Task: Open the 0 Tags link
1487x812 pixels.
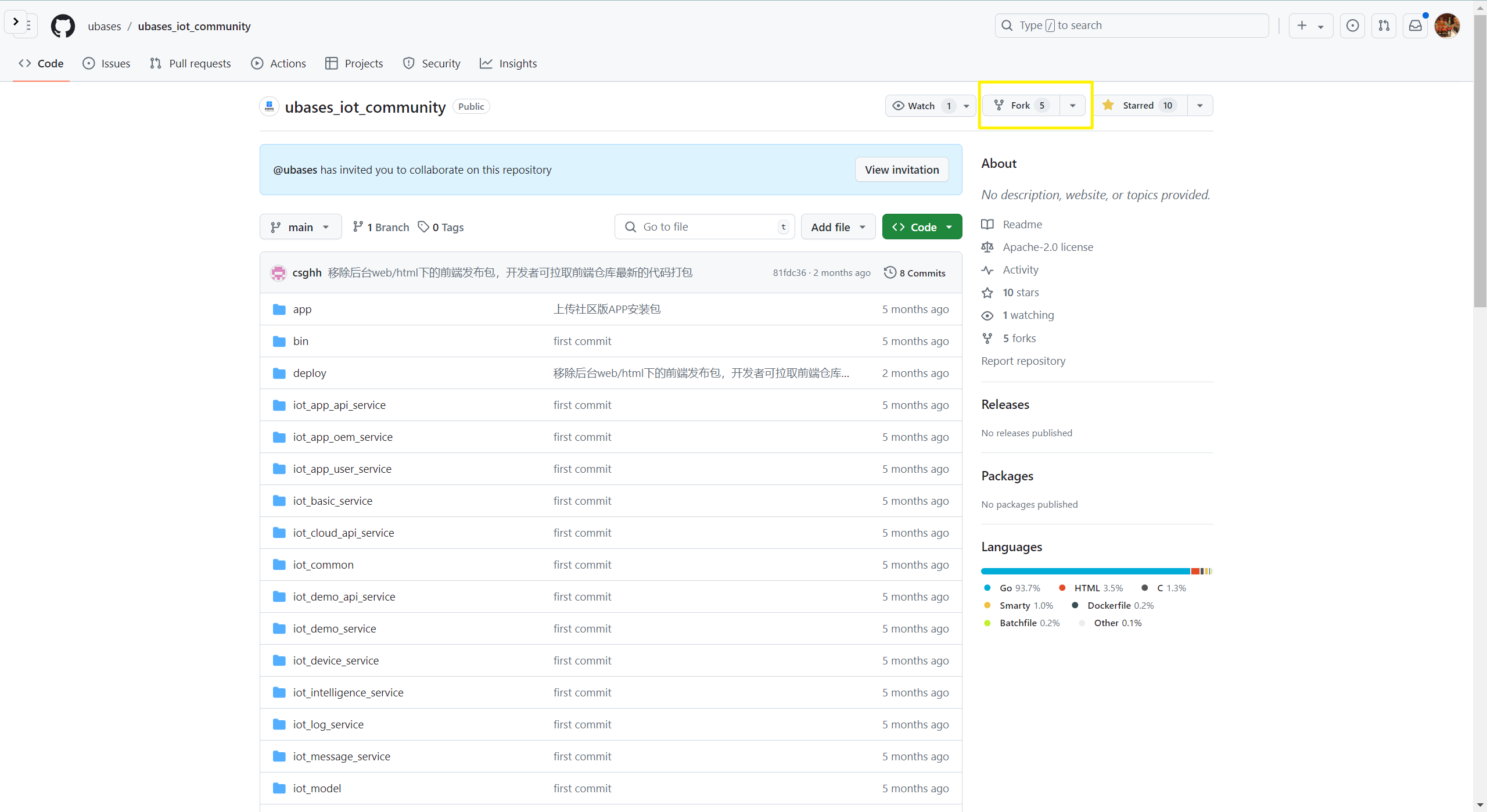Action: (x=441, y=227)
